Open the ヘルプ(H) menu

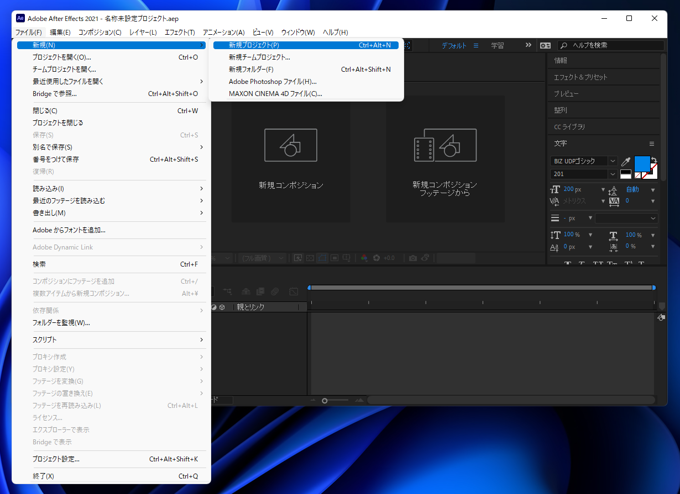click(x=335, y=33)
